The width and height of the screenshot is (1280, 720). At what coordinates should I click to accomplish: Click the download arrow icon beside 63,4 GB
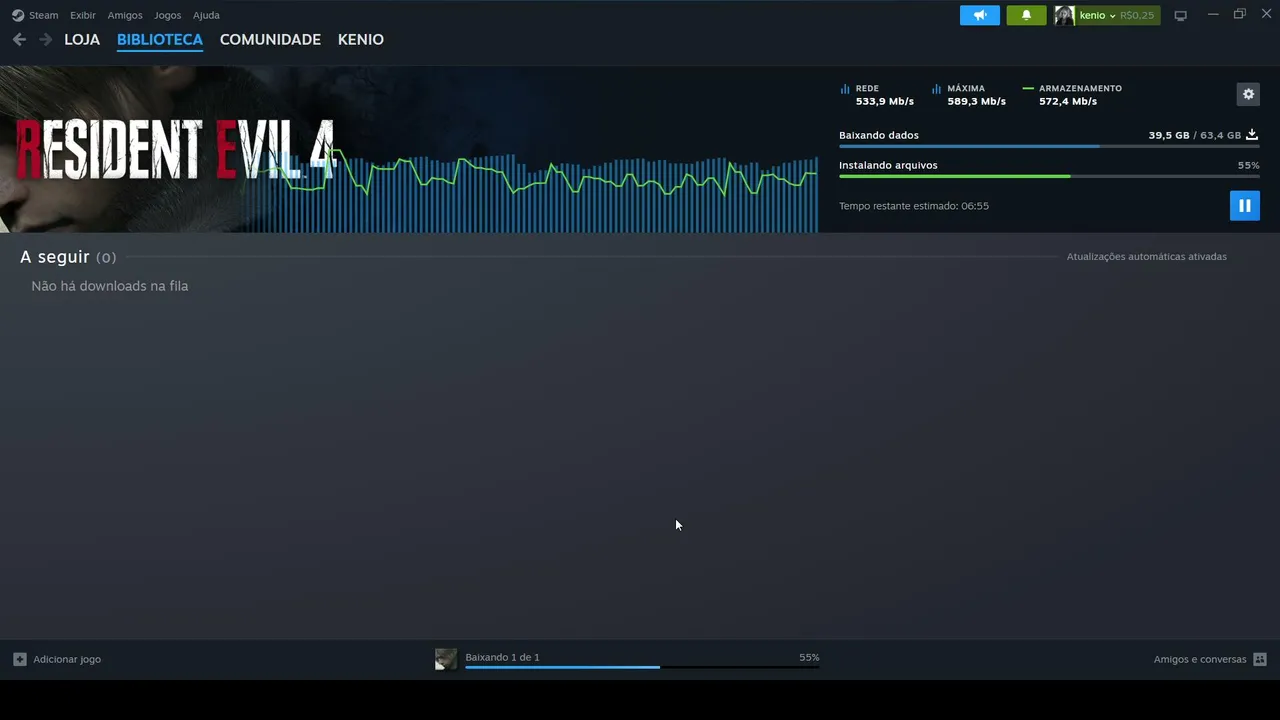point(1252,134)
